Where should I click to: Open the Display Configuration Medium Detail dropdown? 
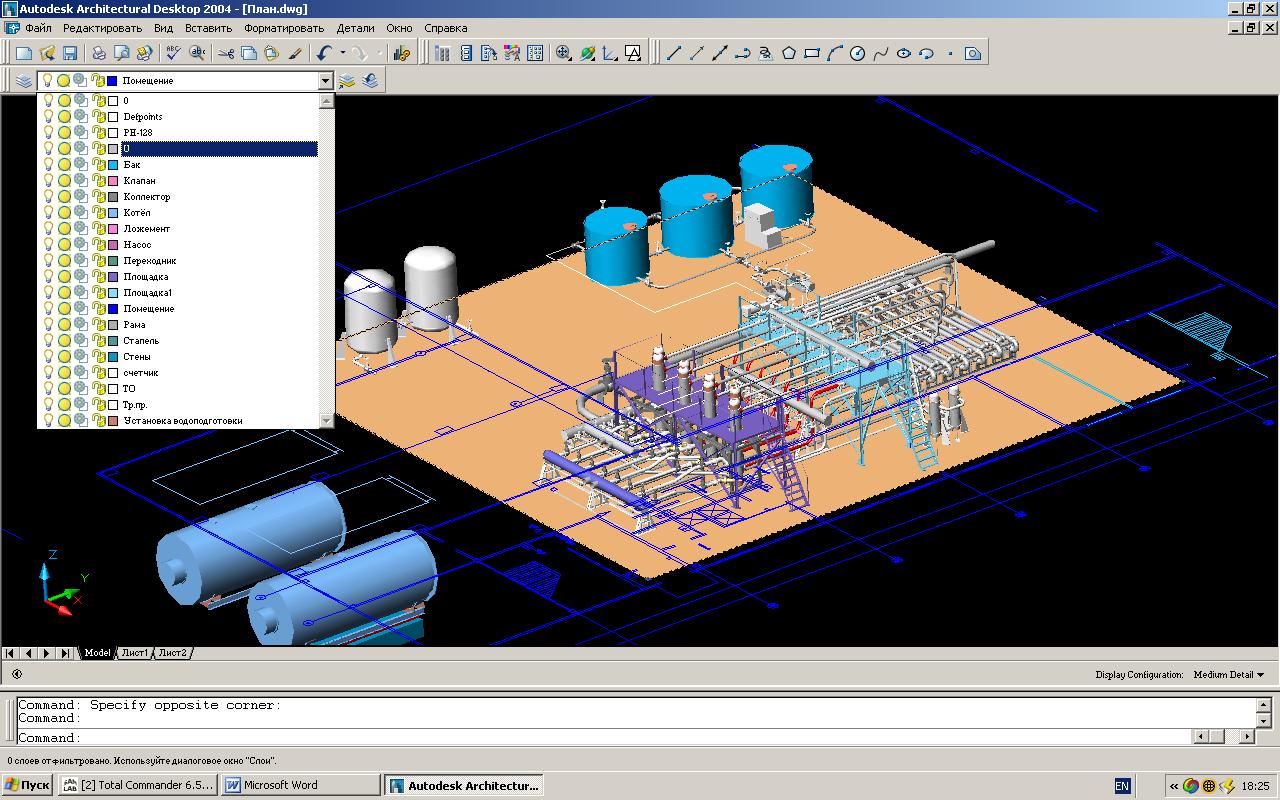1229,675
